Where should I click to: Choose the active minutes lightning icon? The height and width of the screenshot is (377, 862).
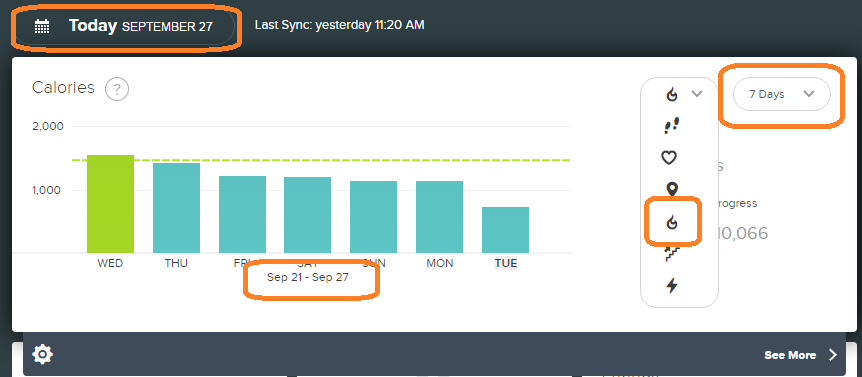pyautogui.click(x=671, y=286)
